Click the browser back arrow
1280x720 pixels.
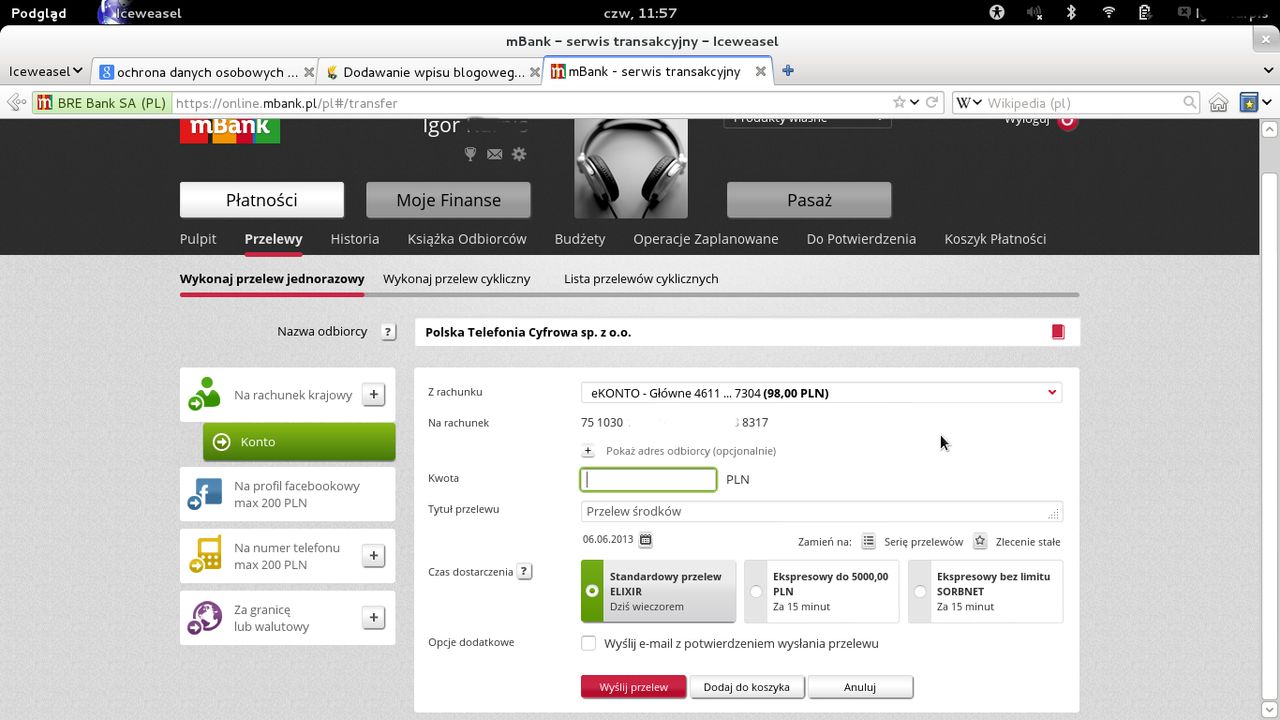click(15, 102)
